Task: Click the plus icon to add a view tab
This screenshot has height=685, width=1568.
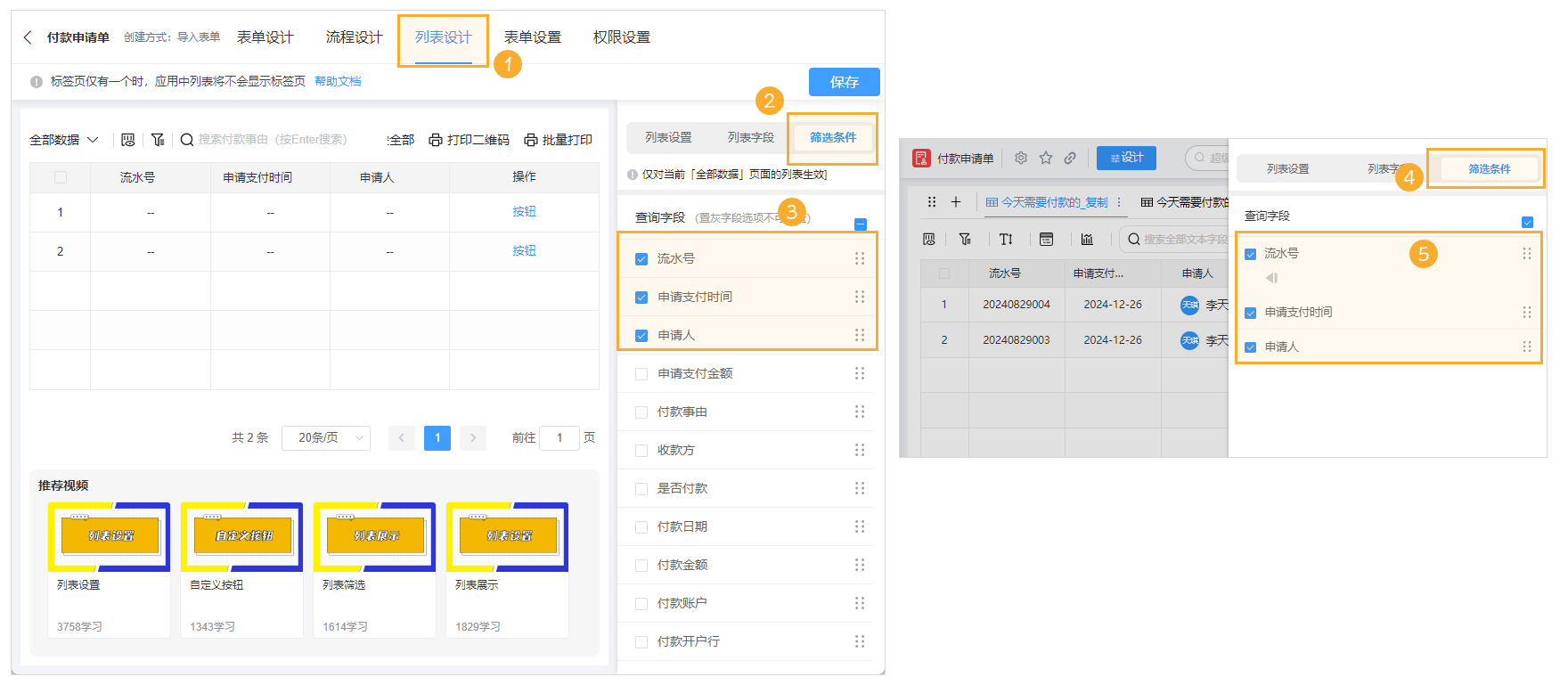Action: tap(956, 202)
